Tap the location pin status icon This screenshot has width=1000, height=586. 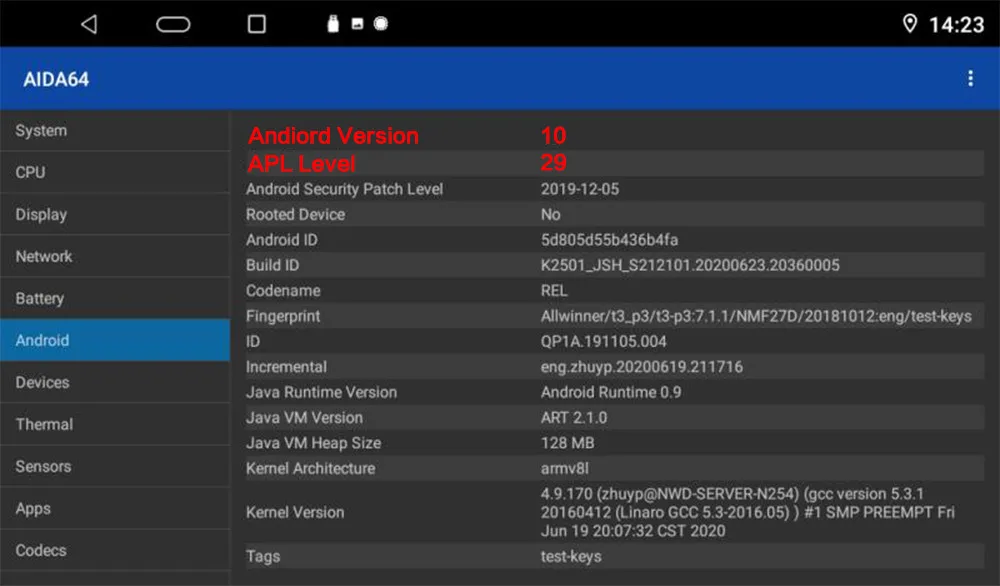click(909, 24)
